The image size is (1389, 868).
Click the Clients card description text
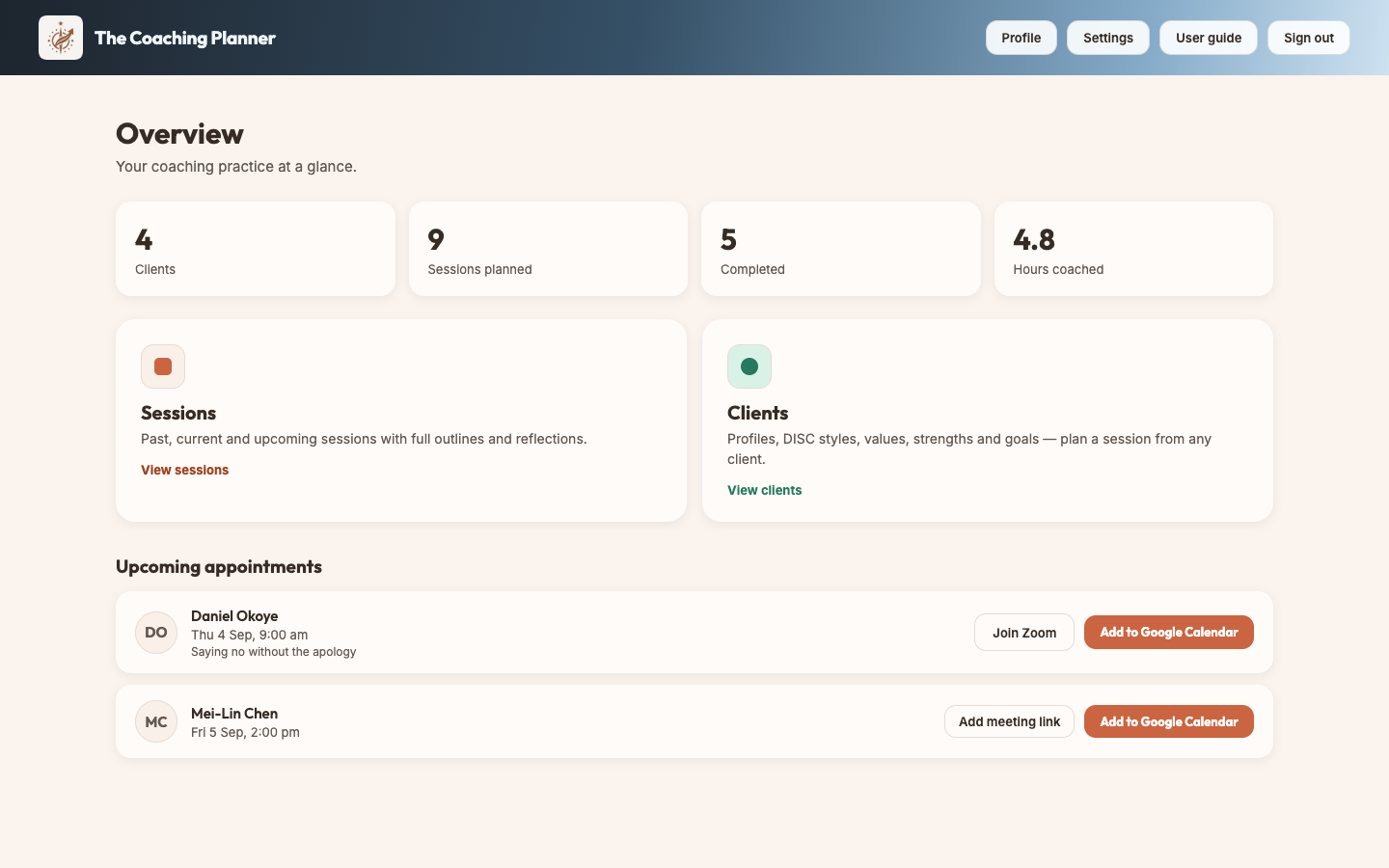(x=969, y=448)
